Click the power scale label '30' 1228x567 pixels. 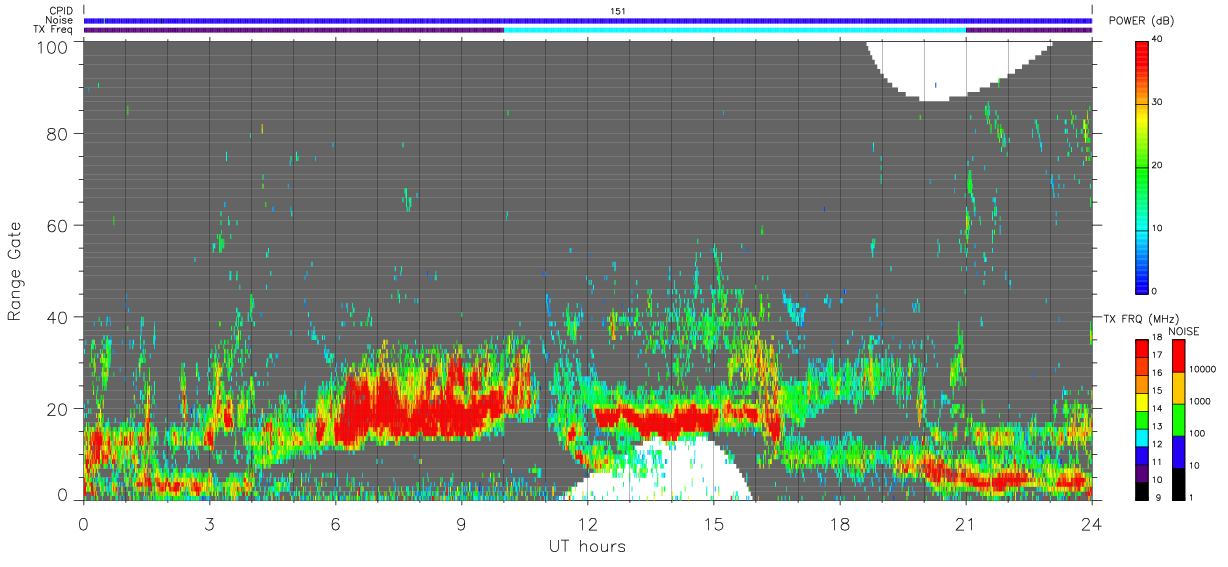(1158, 102)
